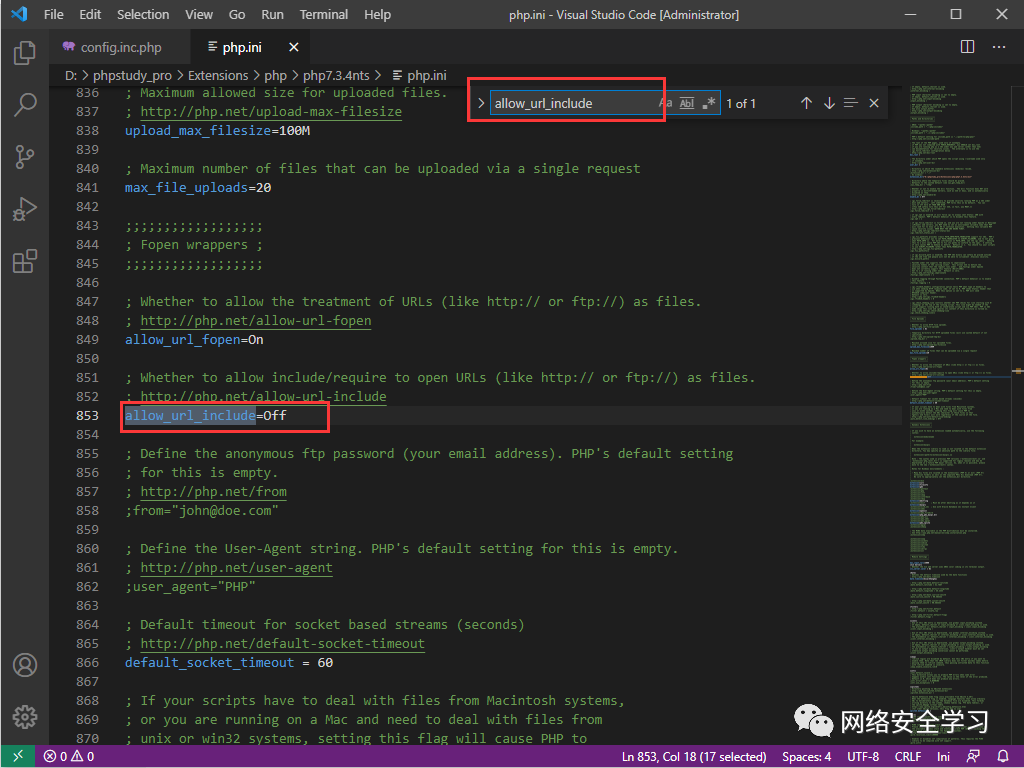This screenshot has width=1024, height=768.
Task: Open the editor More Actions ellipsis
Action: [x=999, y=47]
